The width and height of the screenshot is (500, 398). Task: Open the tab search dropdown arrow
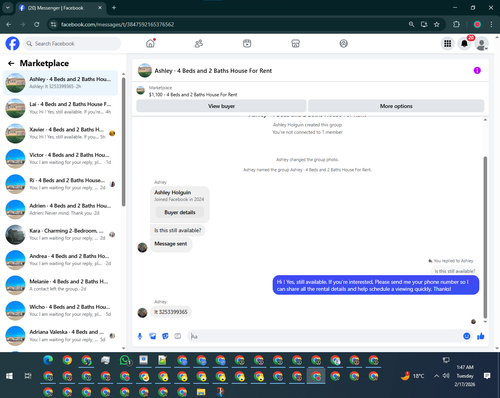7,8
